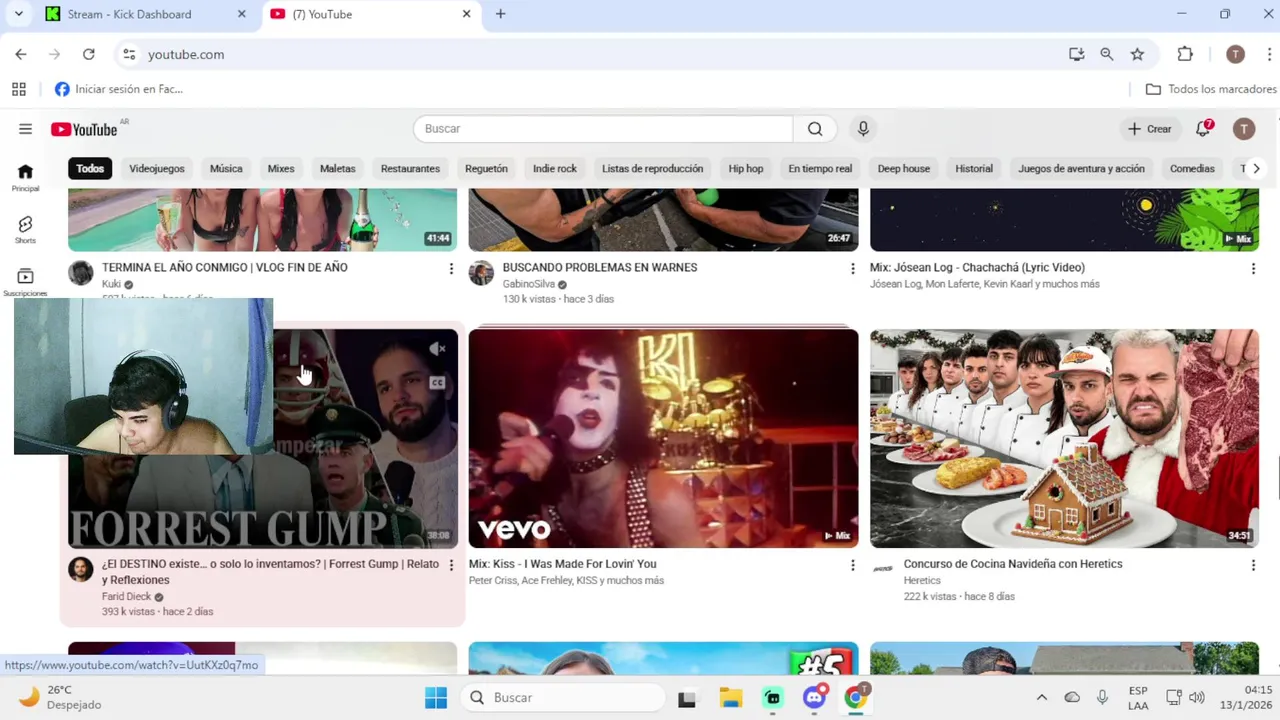Open options for Jósean Log Mix
The height and width of the screenshot is (720, 1280).
point(1253,268)
